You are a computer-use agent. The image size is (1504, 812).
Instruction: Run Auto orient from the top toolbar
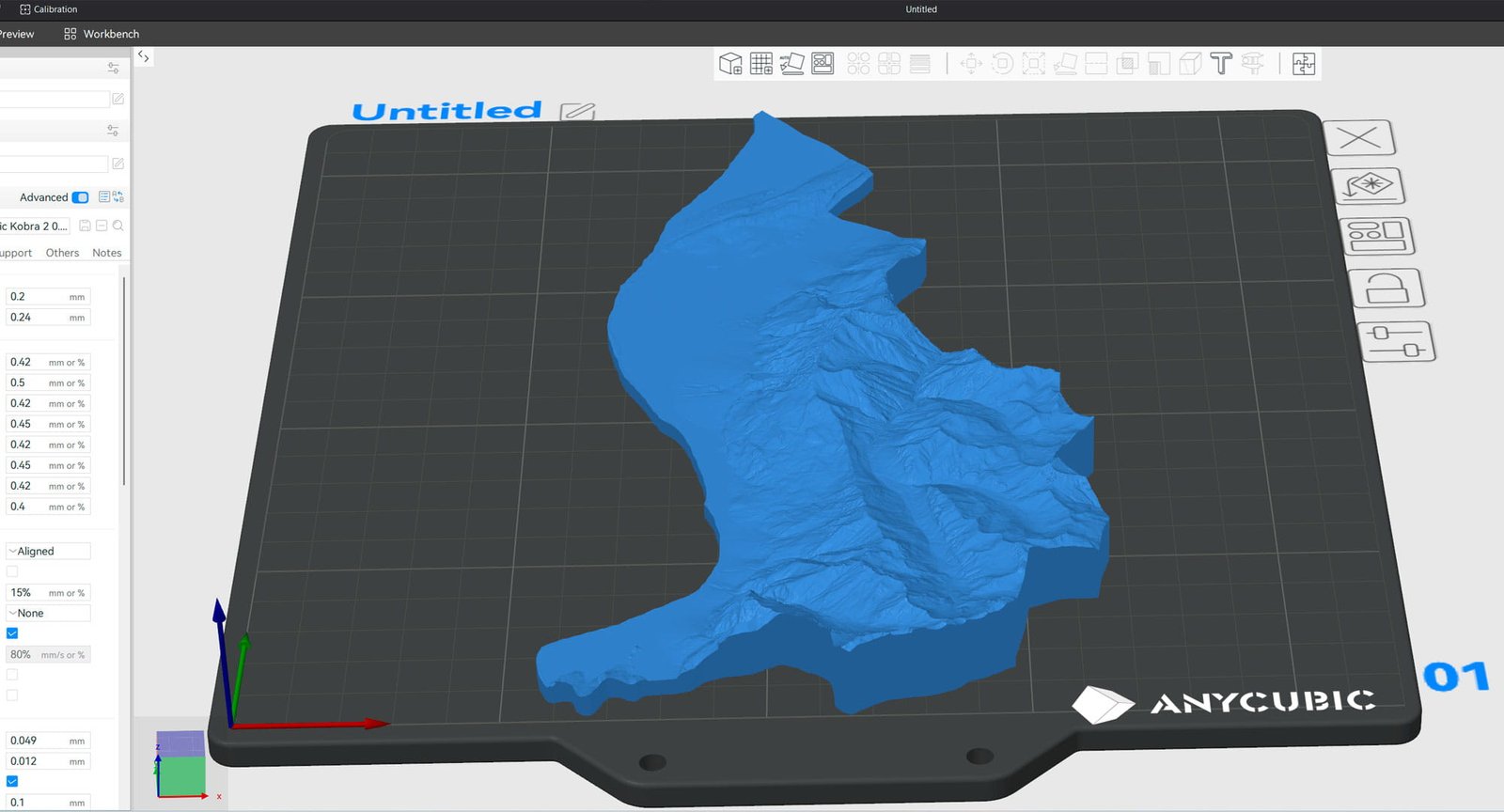pos(791,64)
